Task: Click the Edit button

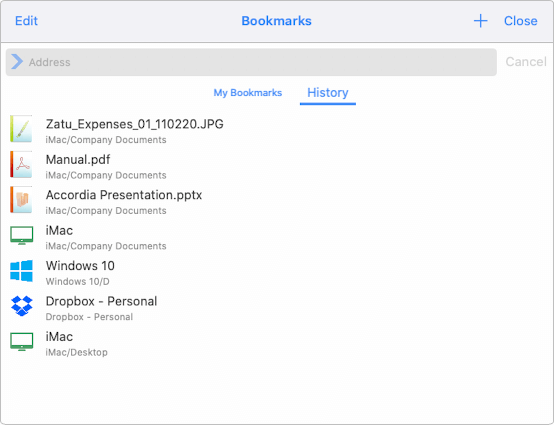Action: [x=26, y=21]
